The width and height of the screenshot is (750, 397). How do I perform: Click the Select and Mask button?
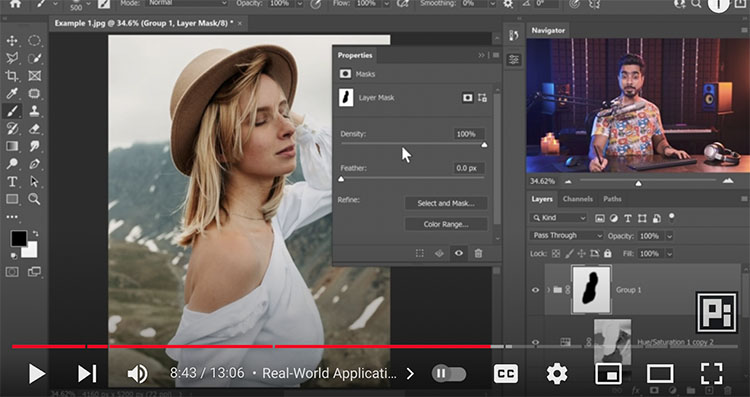pyautogui.click(x=446, y=203)
